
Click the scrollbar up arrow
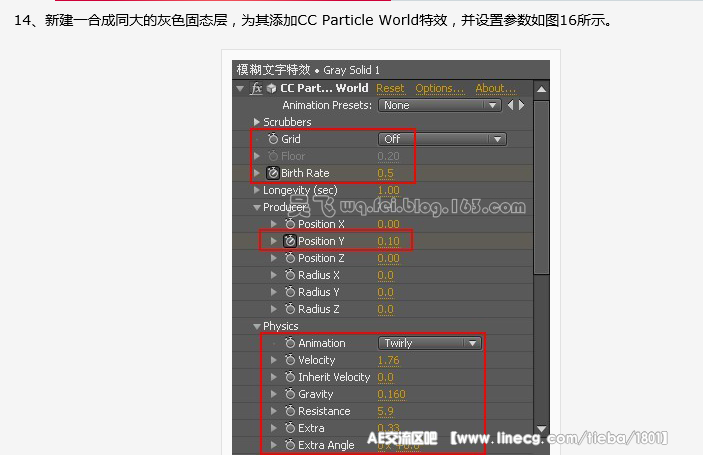click(x=542, y=89)
